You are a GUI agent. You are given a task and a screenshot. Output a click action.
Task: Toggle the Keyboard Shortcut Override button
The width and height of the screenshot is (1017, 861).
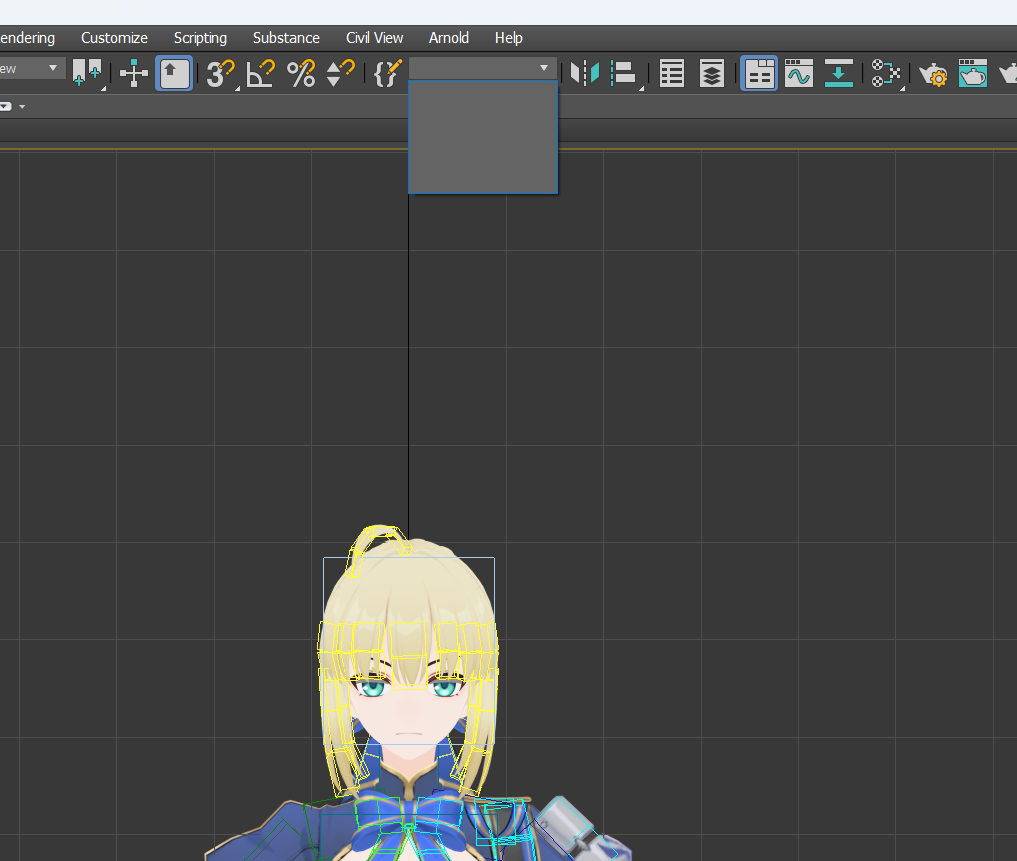(x=174, y=73)
